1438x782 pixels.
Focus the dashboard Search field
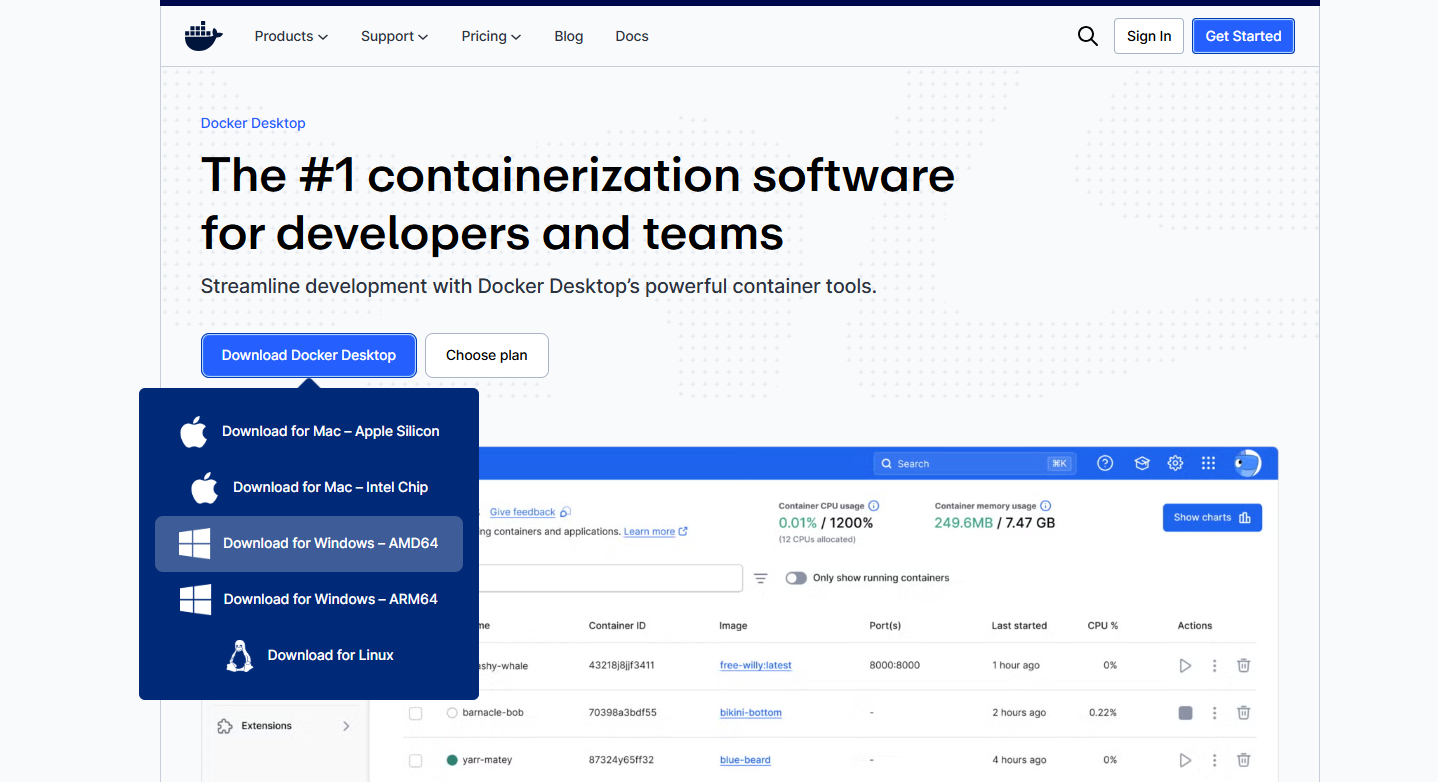pyautogui.click(x=975, y=463)
